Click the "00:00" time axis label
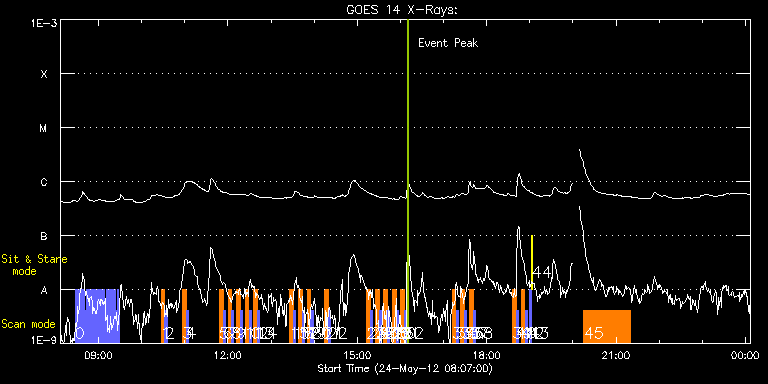This screenshot has height=384, width=768. tap(744, 355)
